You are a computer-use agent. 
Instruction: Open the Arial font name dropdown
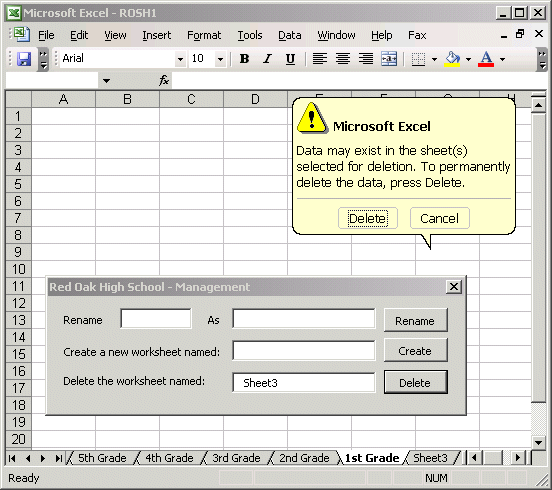180,59
